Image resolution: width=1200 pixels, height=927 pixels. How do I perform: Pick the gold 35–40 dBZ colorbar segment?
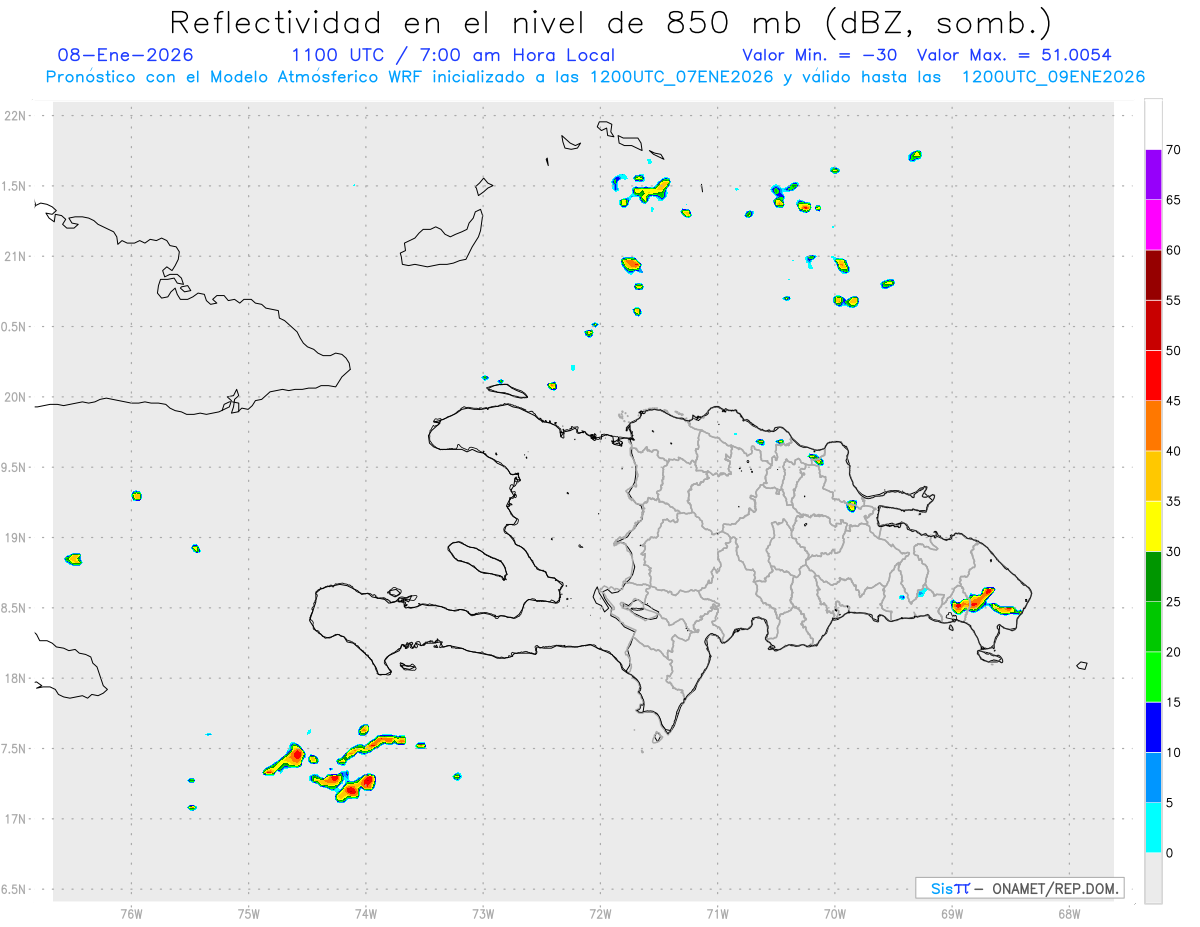[1153, 476]
